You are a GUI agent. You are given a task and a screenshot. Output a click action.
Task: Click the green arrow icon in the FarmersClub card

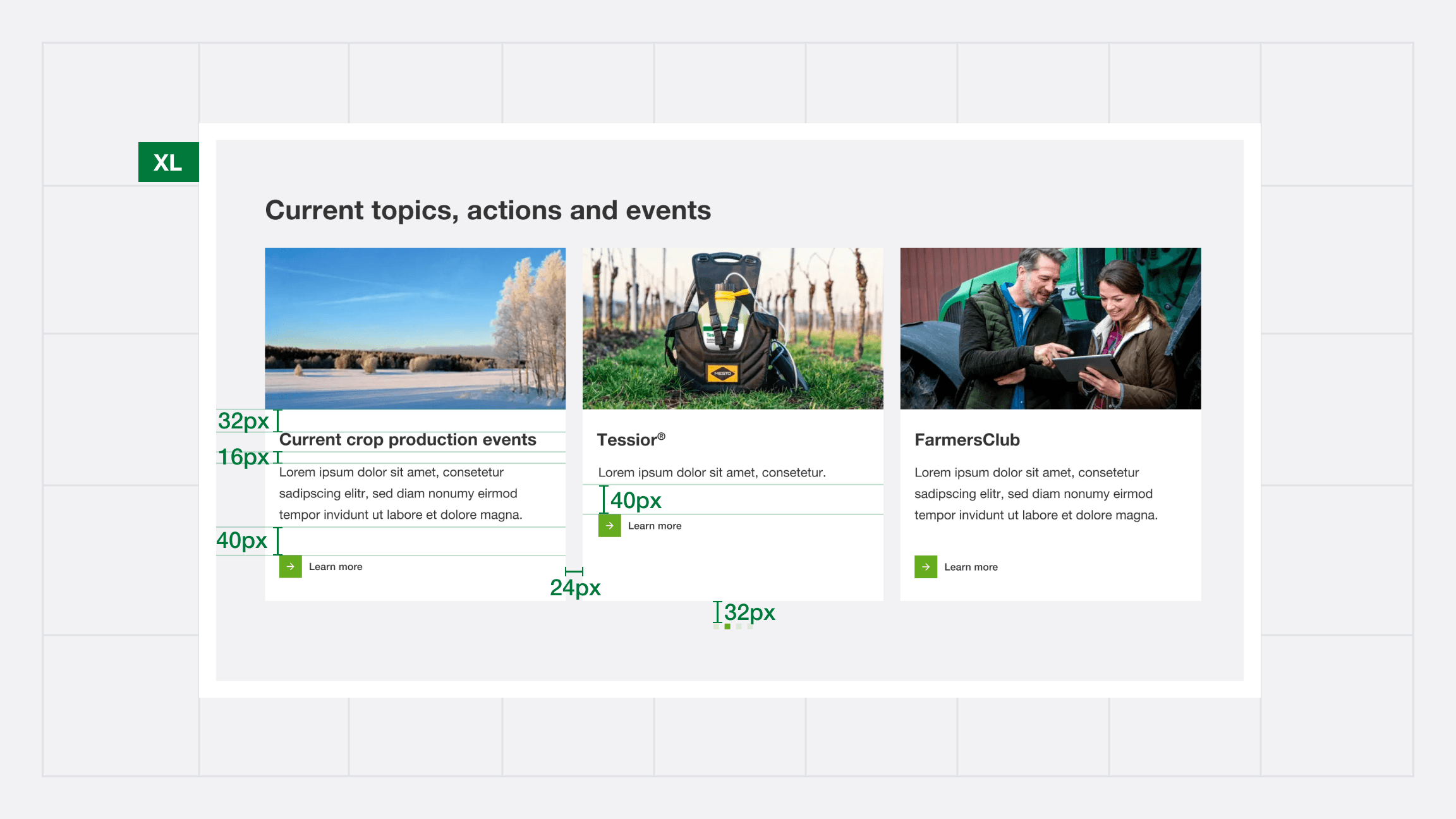pos(926,567)
